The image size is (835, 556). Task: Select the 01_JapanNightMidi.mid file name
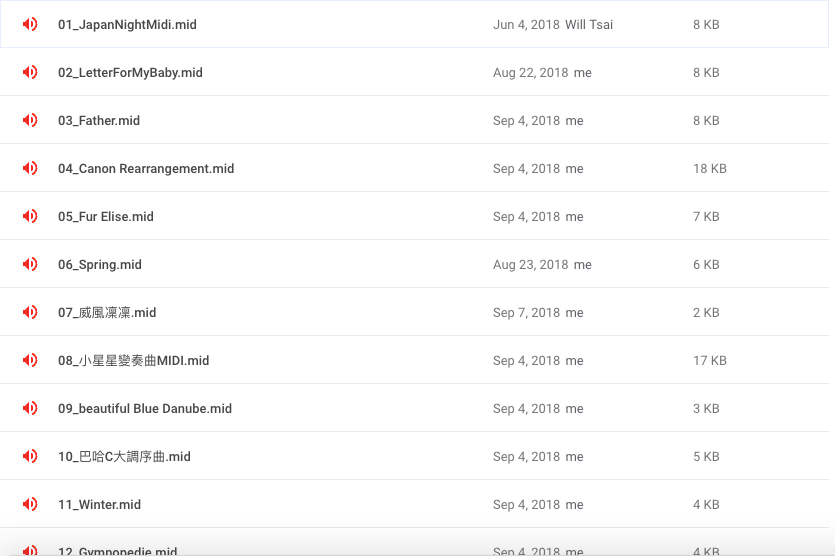pyautogui.click(x=127, y=24)
